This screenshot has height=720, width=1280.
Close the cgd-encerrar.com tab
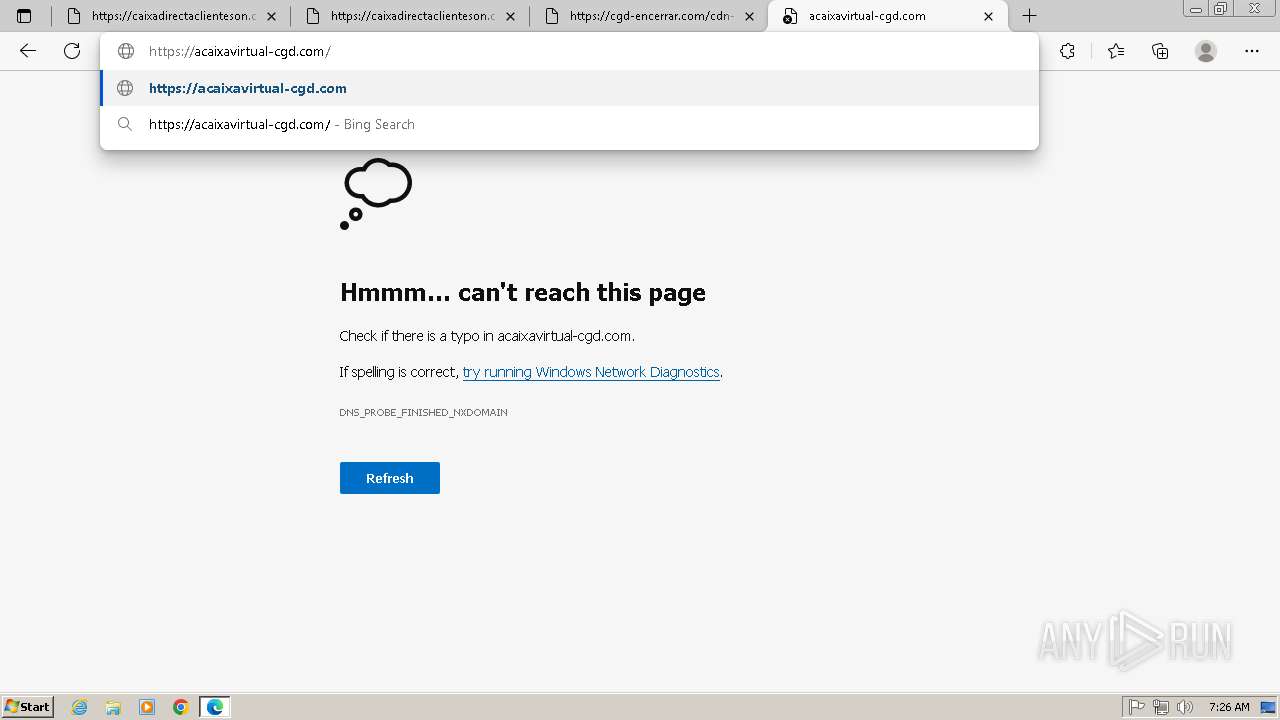pos(750,16)
